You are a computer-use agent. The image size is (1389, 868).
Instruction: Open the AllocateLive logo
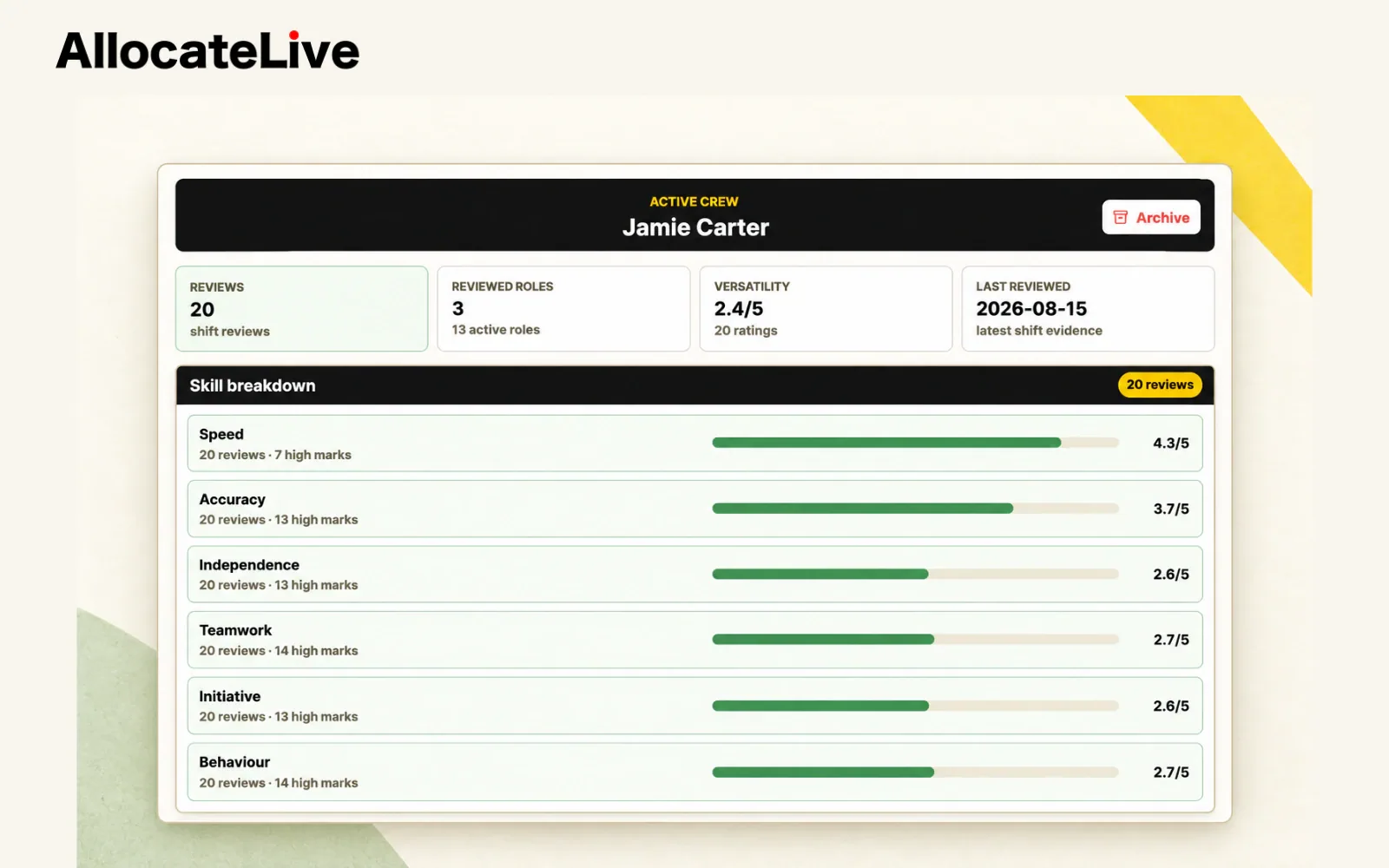[207, 50]
